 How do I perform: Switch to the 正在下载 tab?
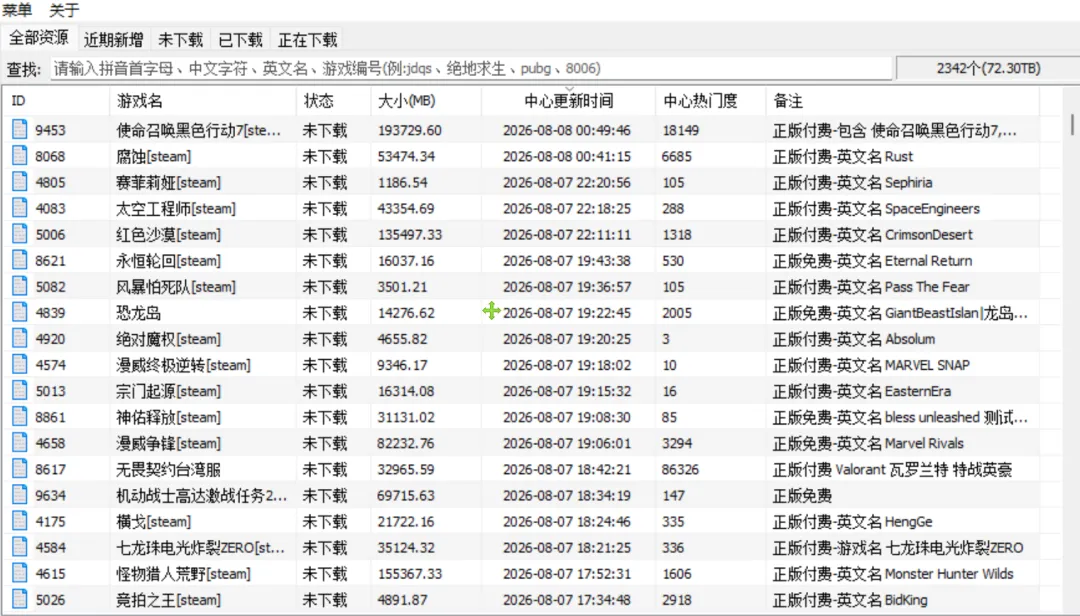click(x=308, y=40)
